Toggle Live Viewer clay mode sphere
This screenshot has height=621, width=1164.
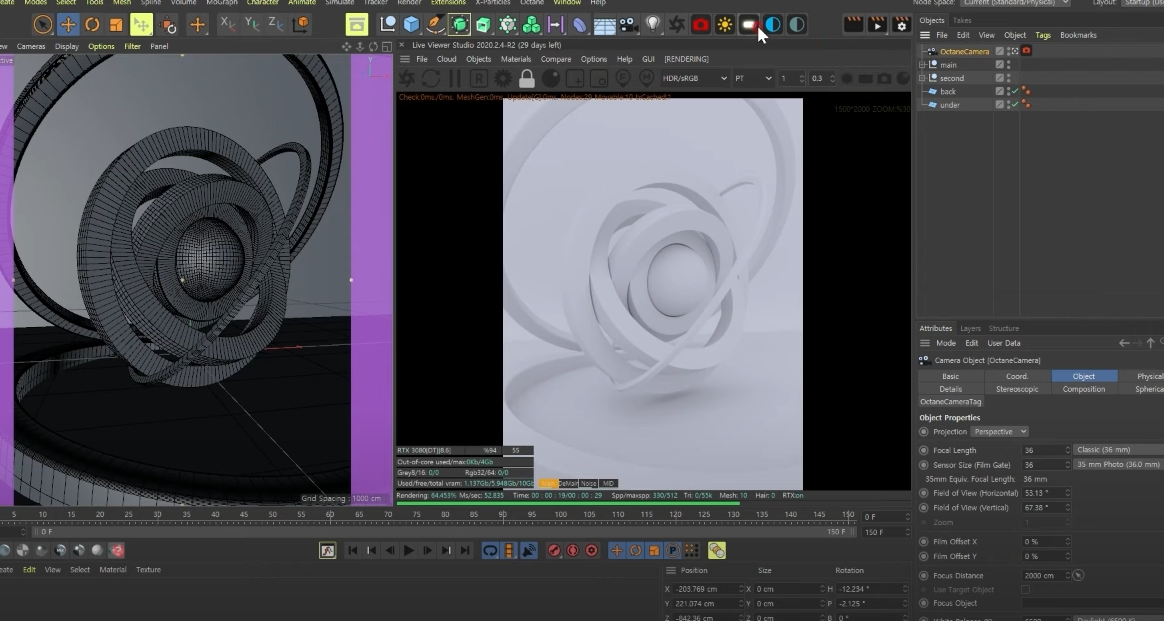pyautogui.click(x=551, y=78)
